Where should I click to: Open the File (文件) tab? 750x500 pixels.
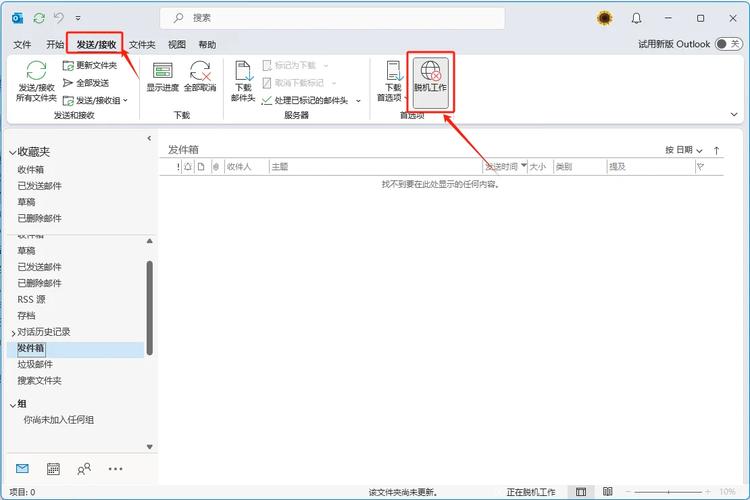(x=22, y=44)
